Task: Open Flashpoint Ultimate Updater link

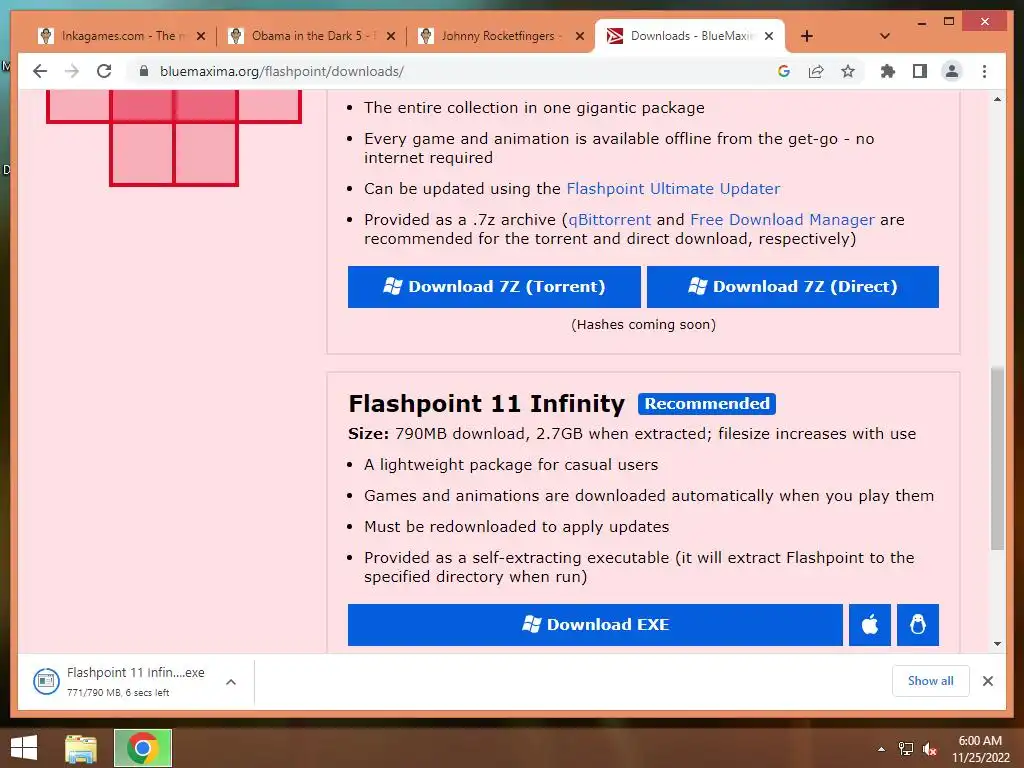Action: tap(673, 189)
